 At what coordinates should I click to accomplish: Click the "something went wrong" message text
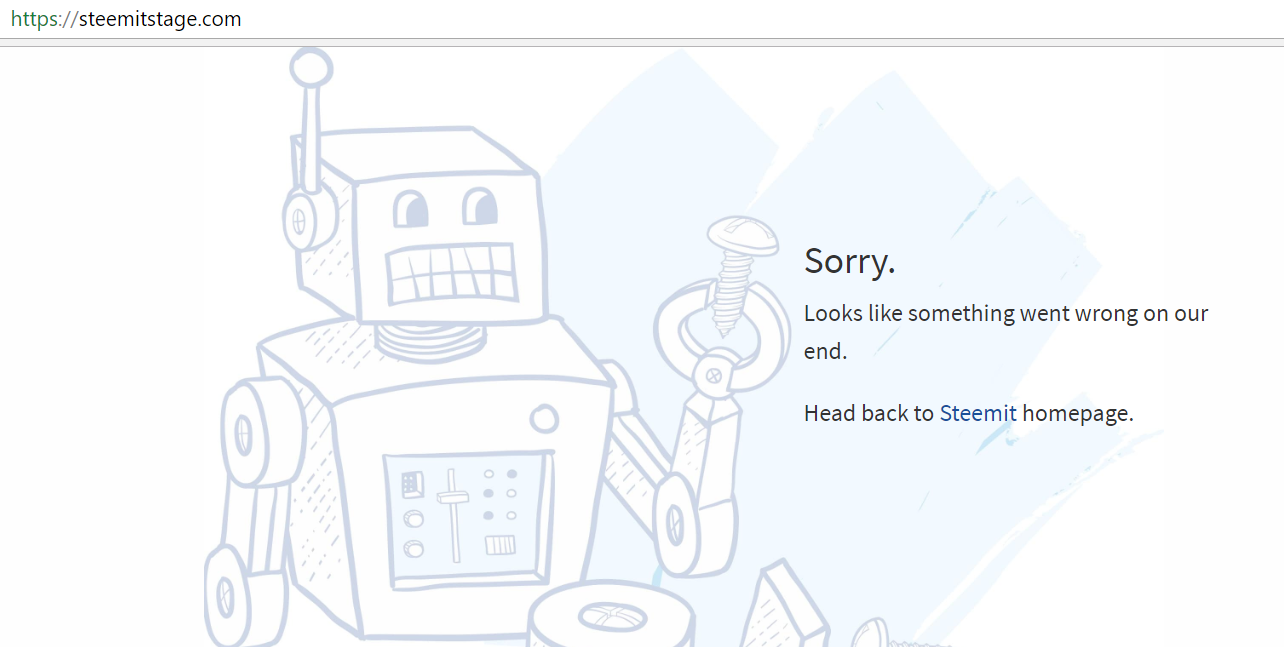[x=1006, y=332]
